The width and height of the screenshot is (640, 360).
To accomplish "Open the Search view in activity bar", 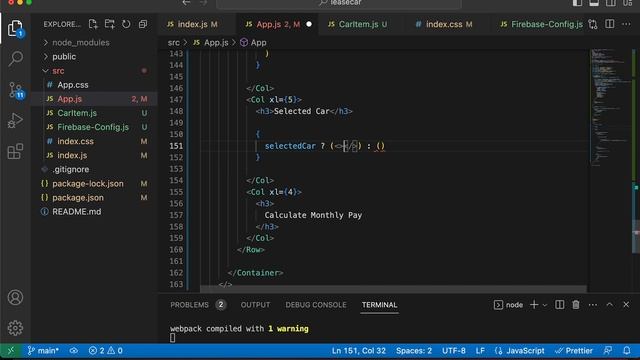I will [x=15, y=58].
